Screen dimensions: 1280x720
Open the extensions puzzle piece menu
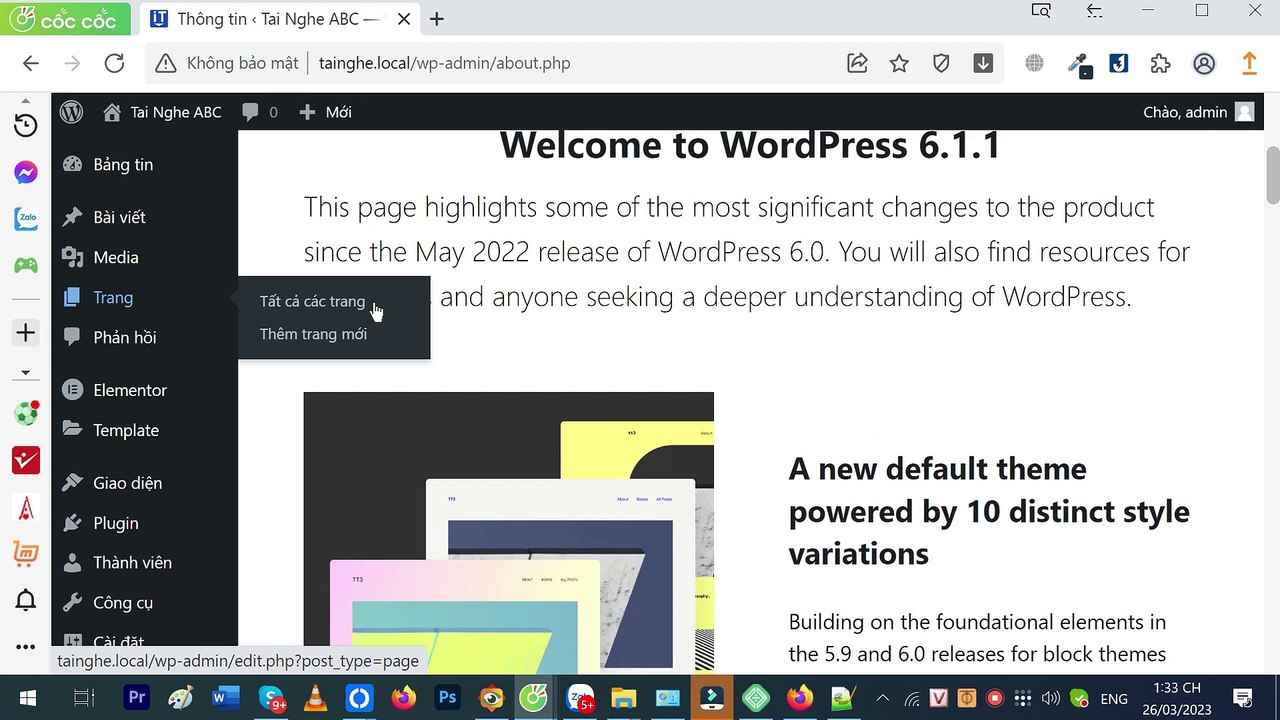(x=1160, y=63)
